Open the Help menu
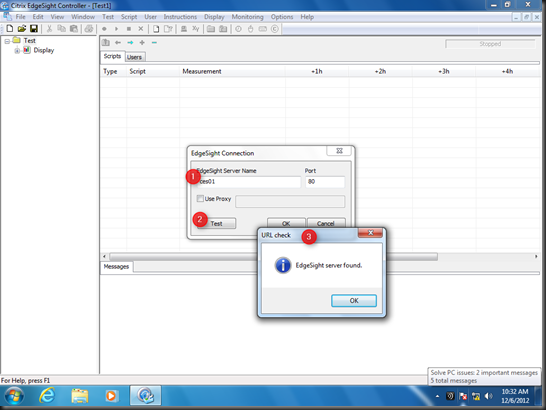The image size is (546, 410). click(307, 17)
